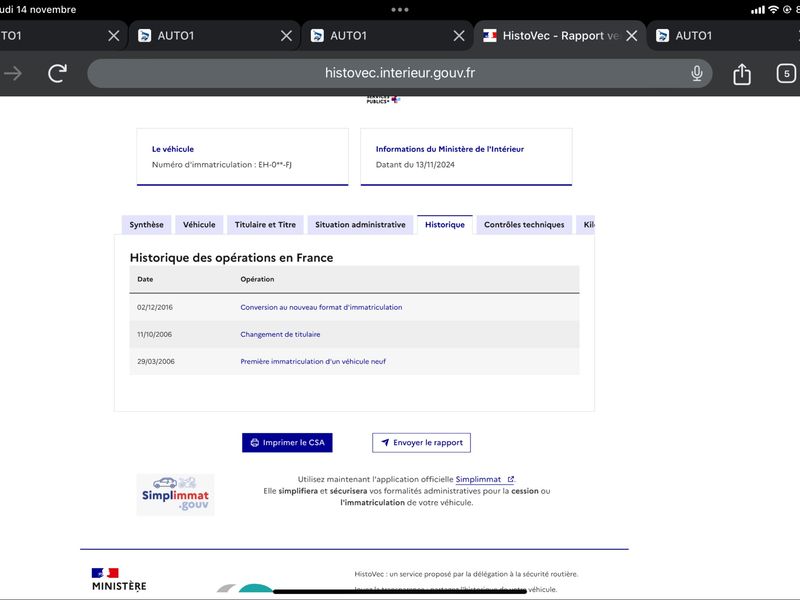Tap the forward navigation arrow
This screenshot has height=600, width=800.
13,73
